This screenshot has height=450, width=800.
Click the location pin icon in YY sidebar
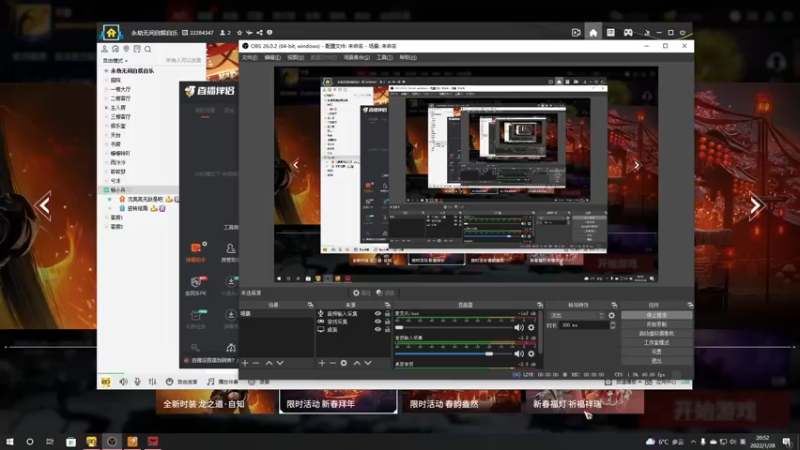point(126,49)
